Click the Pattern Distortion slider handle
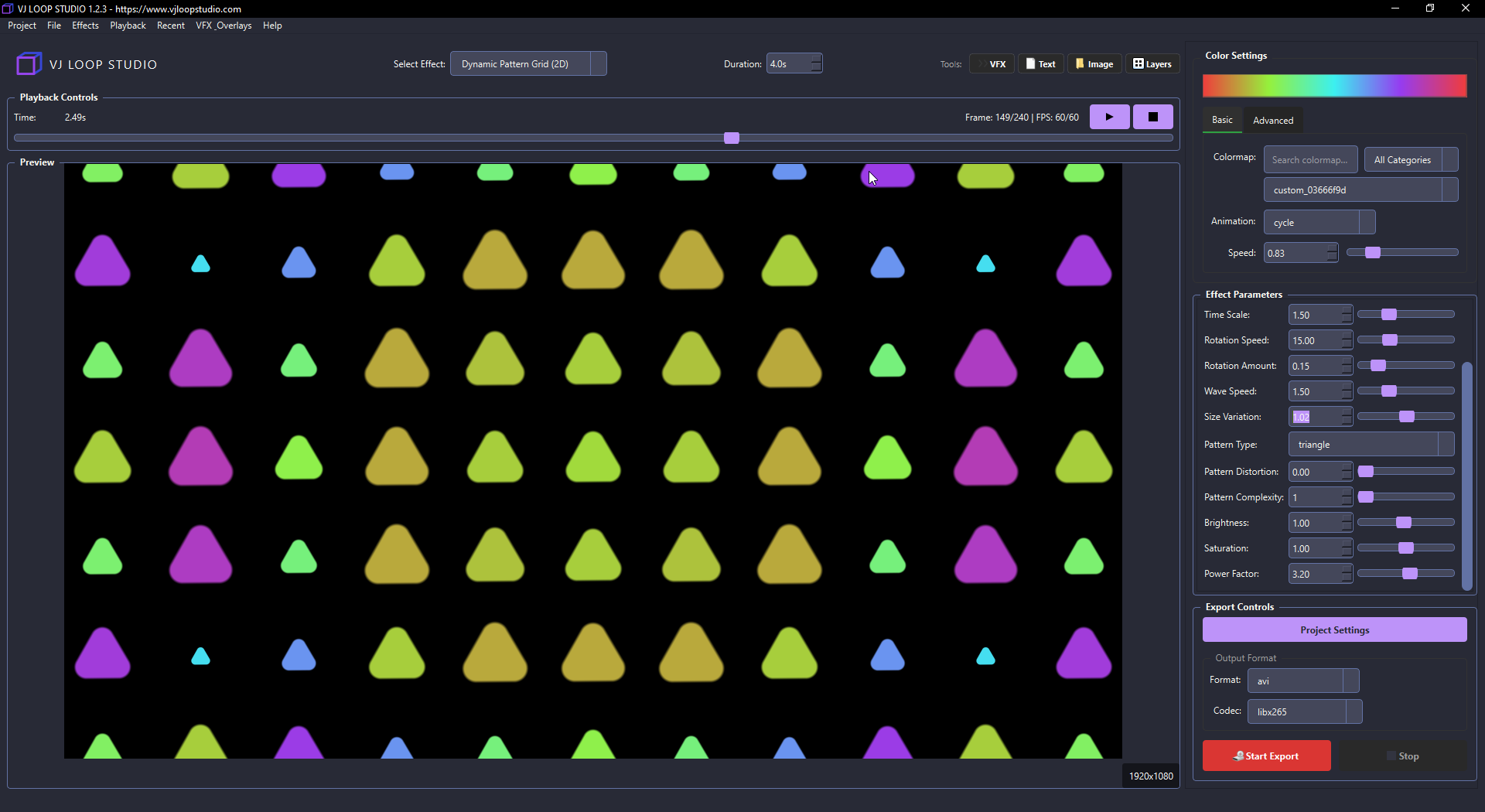The height and width of the screenshot is (812, 1485). pyautogui.click(x=1366, y=471)
